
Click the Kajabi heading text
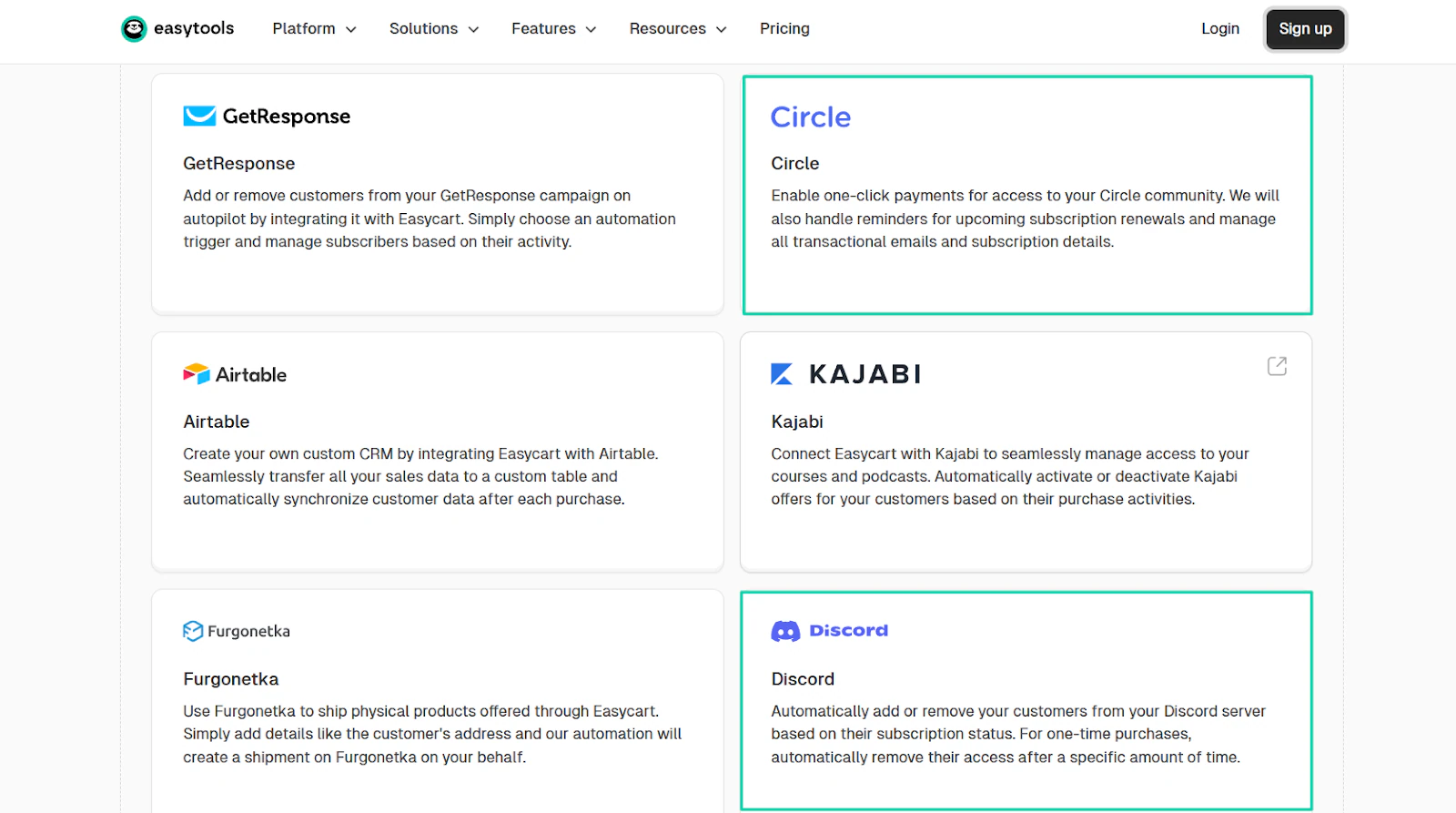(x=797, y=422)
